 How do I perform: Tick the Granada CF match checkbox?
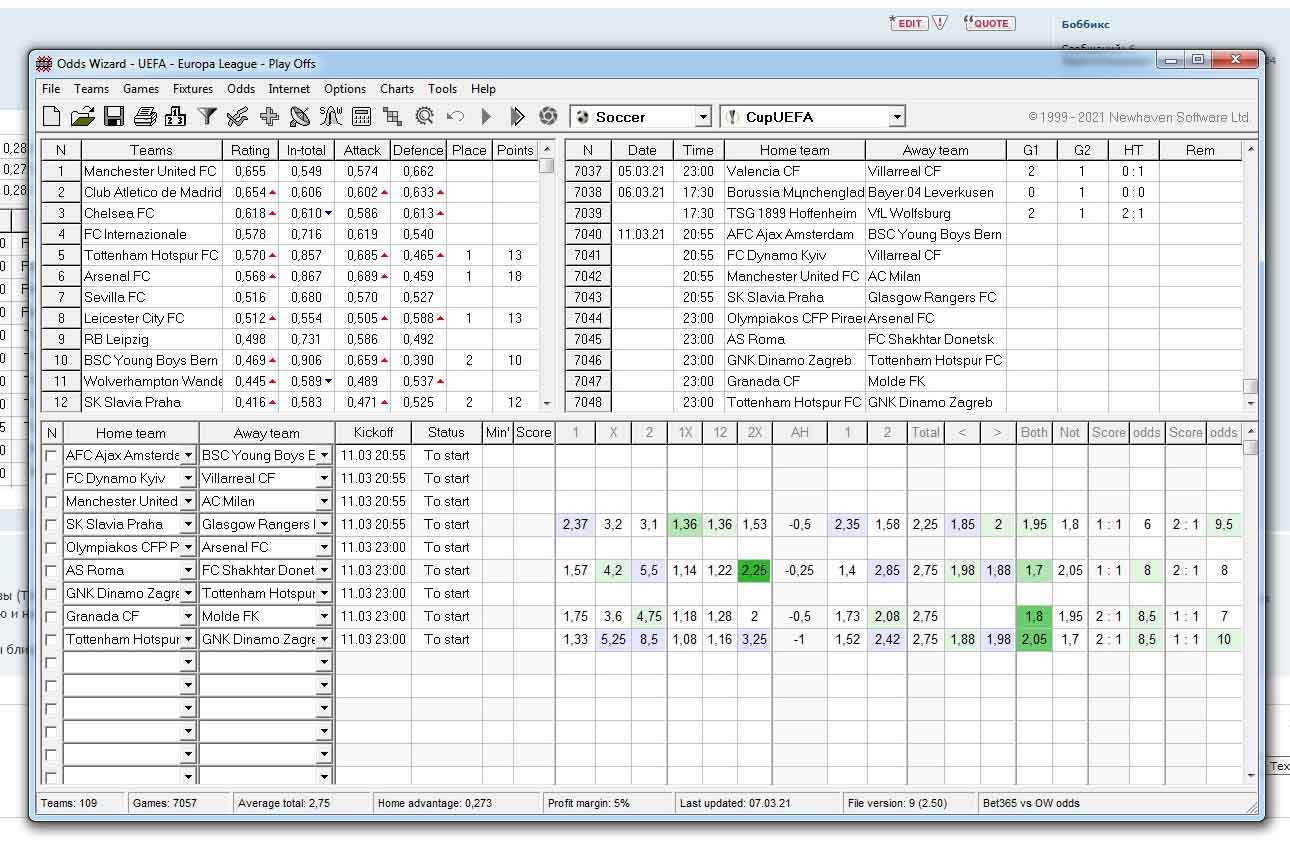coord(52,617)
